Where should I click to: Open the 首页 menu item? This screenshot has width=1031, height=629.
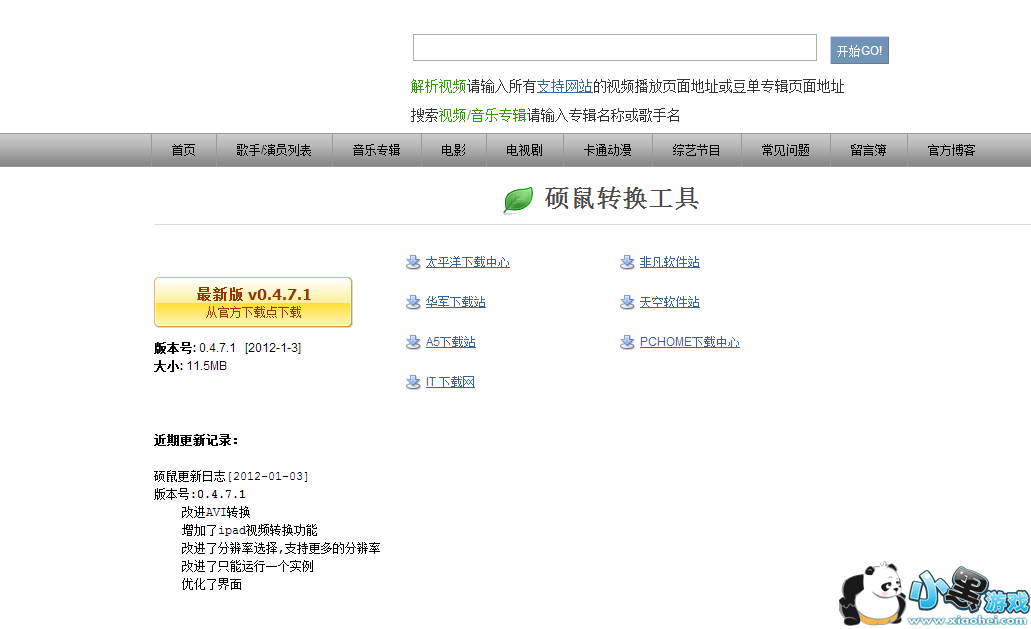[182, 149]
